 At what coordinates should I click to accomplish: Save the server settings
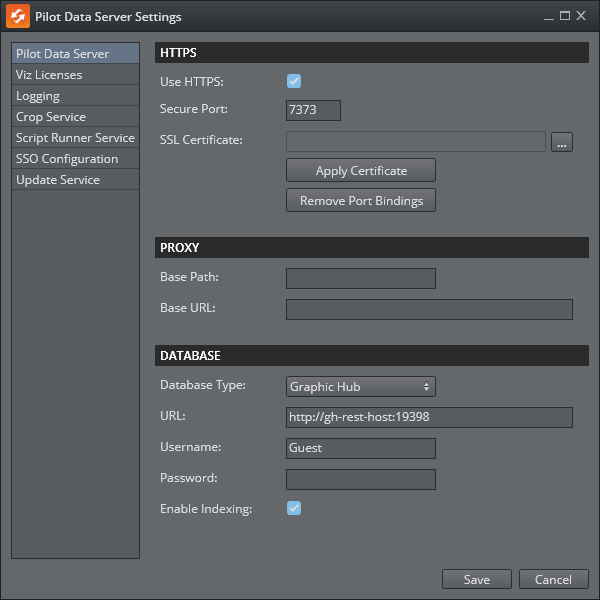coord(476,579)
